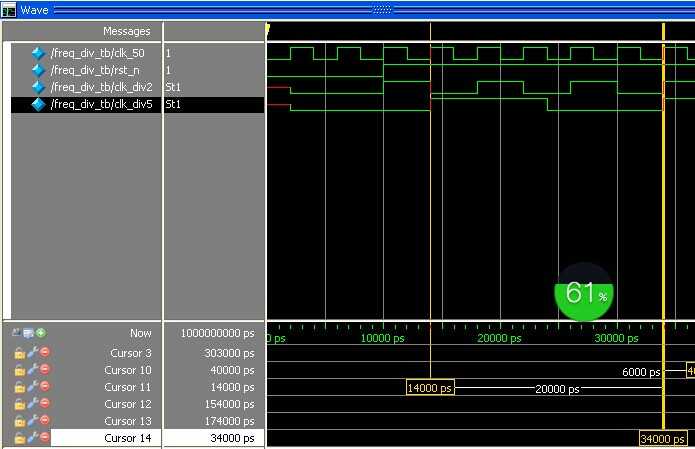Click the Now label in cursor pane

[x=141, y=333]
